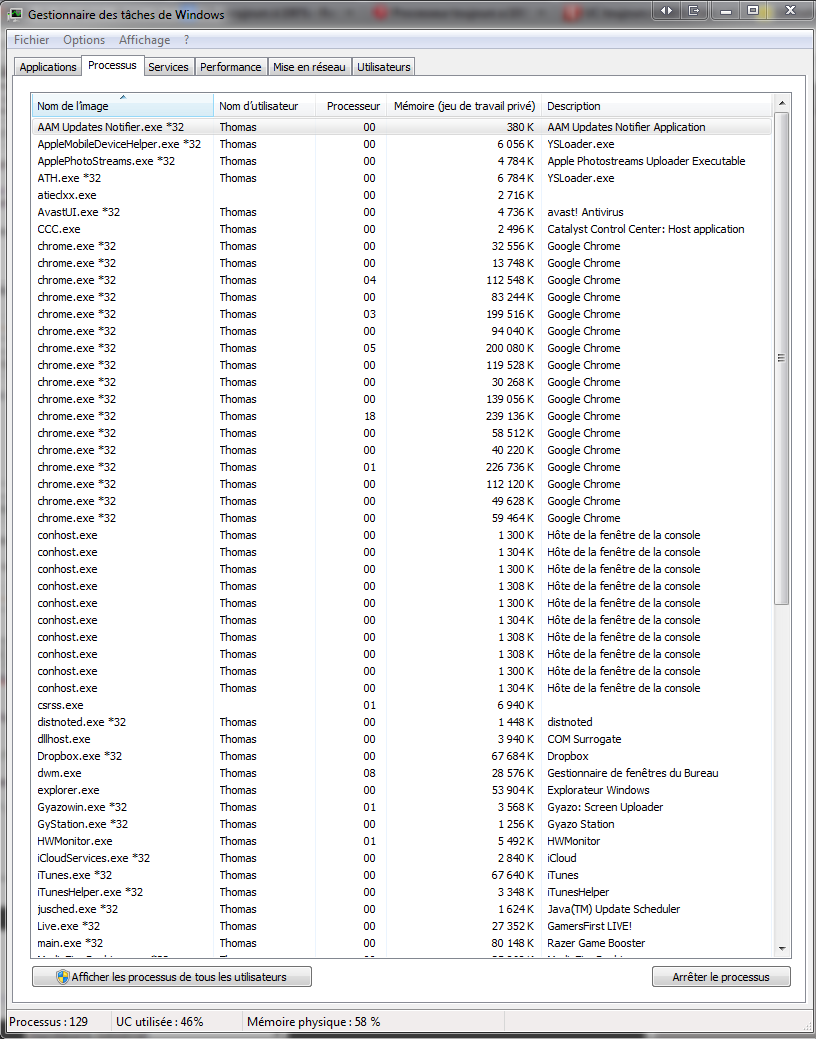Screen dimensions: 816x1039
Task: Select chrome.exe using 239 136 K
Action: 402,416
